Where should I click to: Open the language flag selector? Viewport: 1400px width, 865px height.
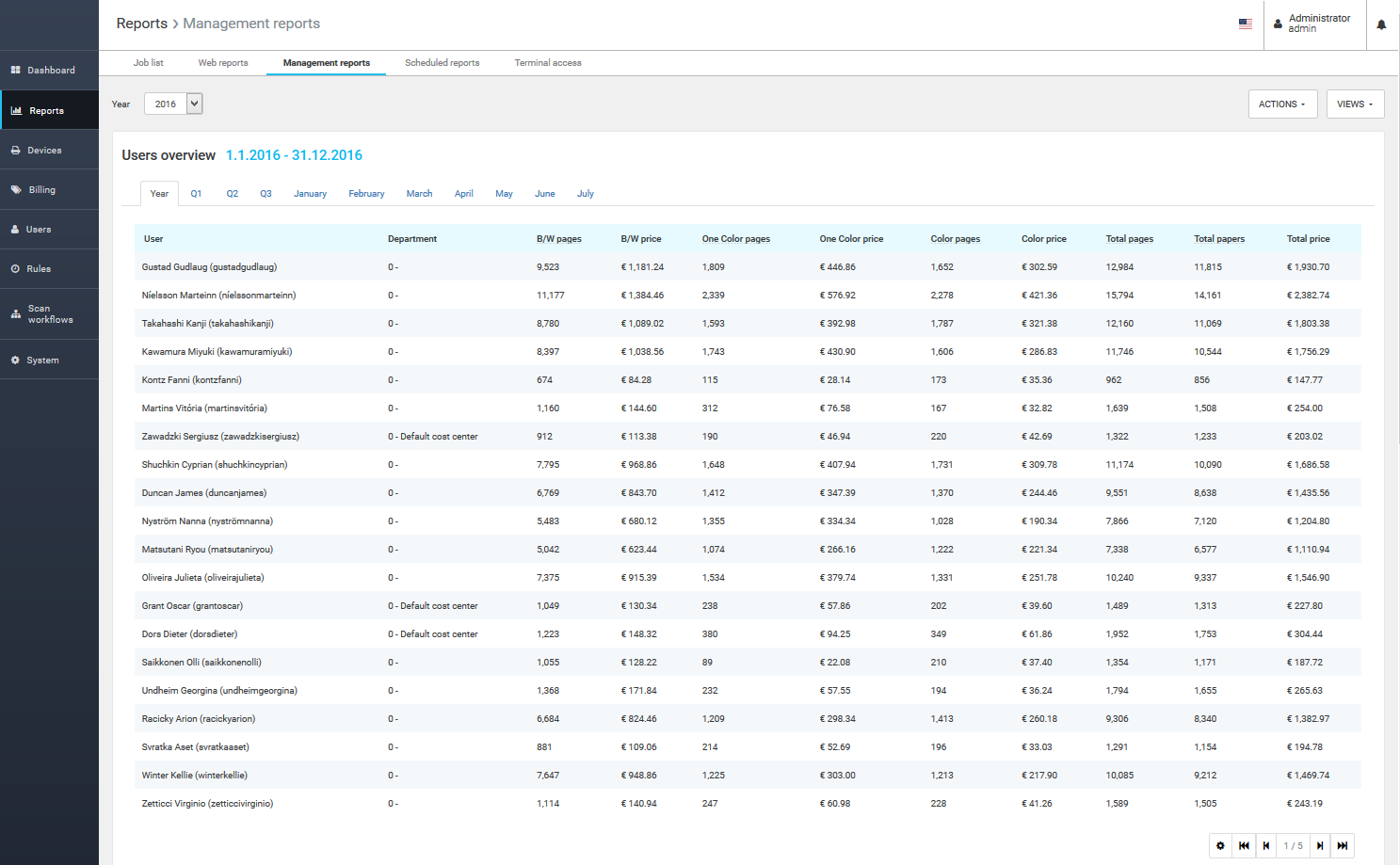tap(1245, 24)
